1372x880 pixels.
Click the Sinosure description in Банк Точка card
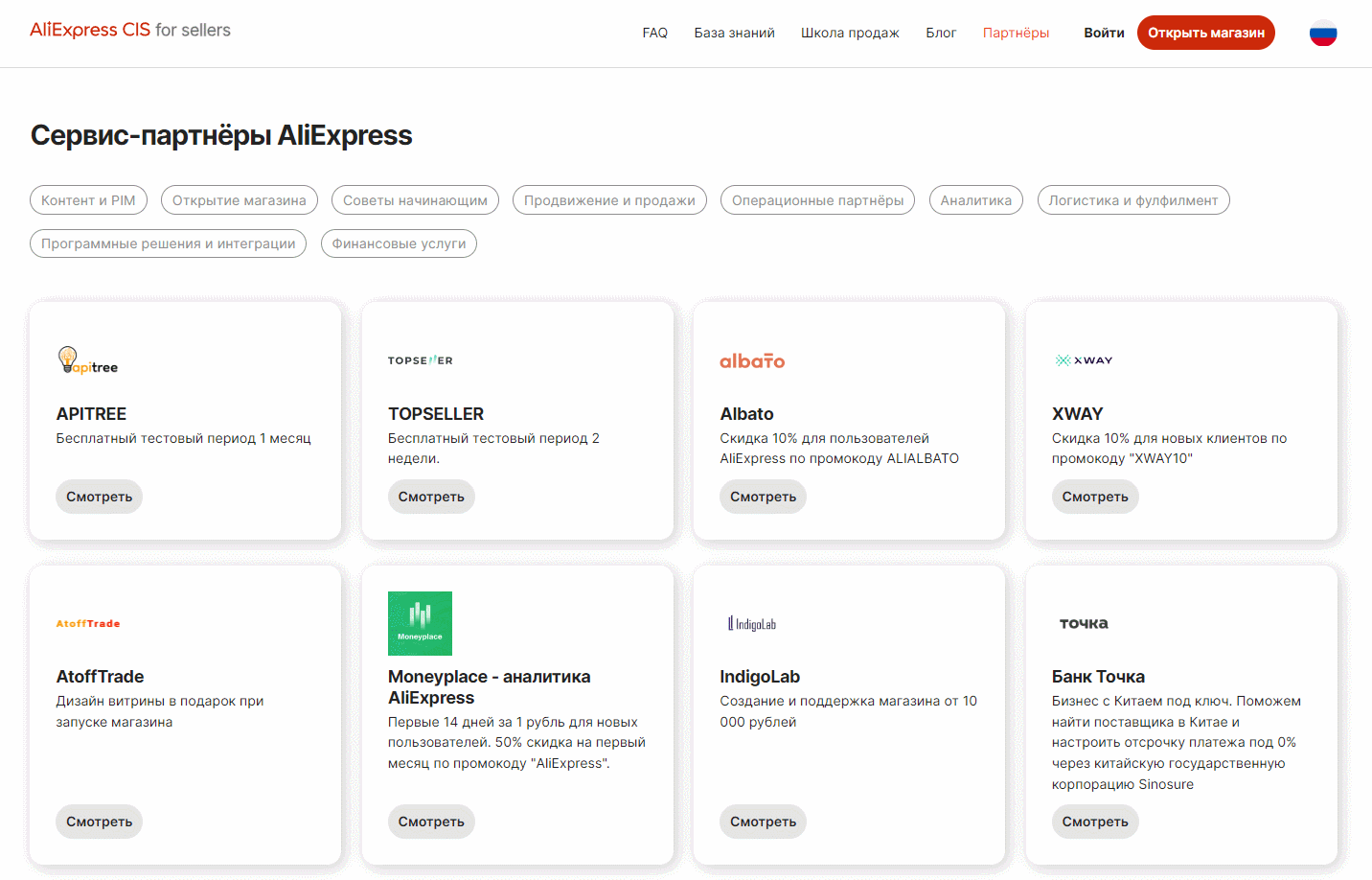coord(1177,743)
